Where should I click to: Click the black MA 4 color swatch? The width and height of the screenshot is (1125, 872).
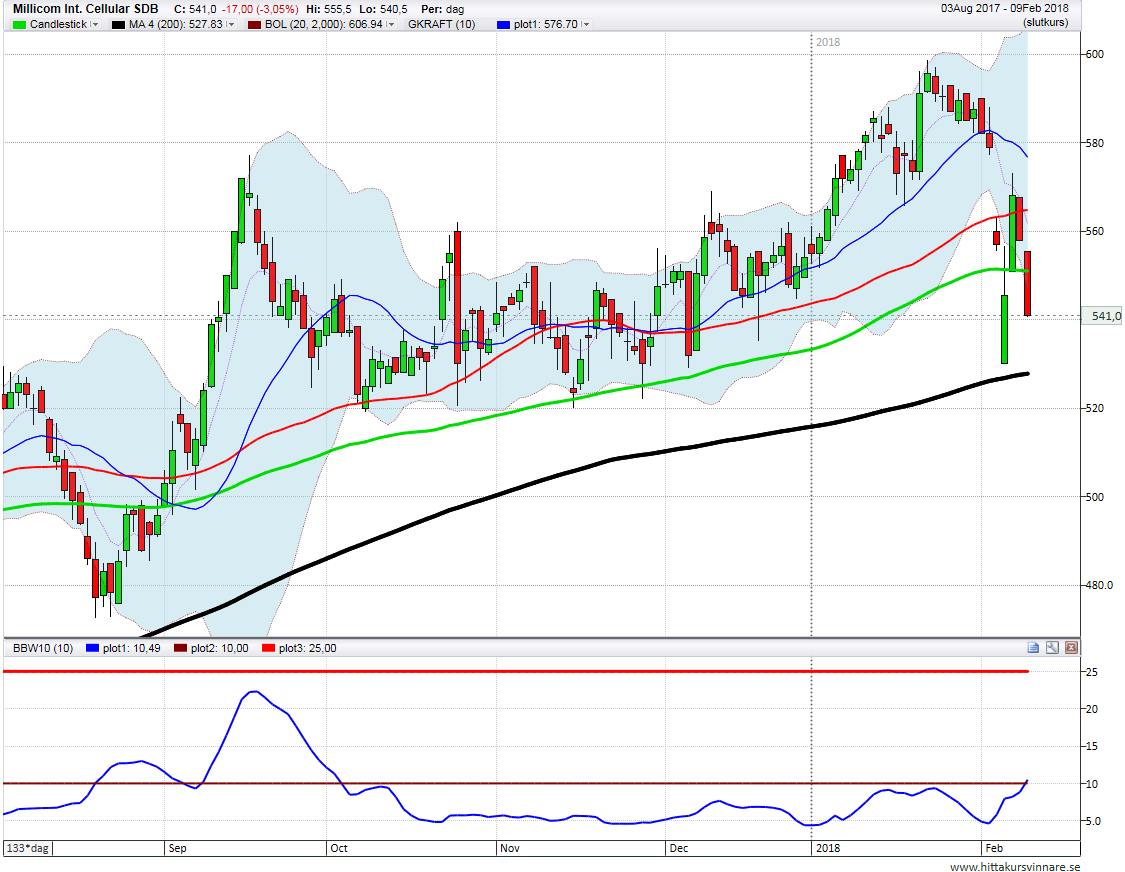pos(118,24)
